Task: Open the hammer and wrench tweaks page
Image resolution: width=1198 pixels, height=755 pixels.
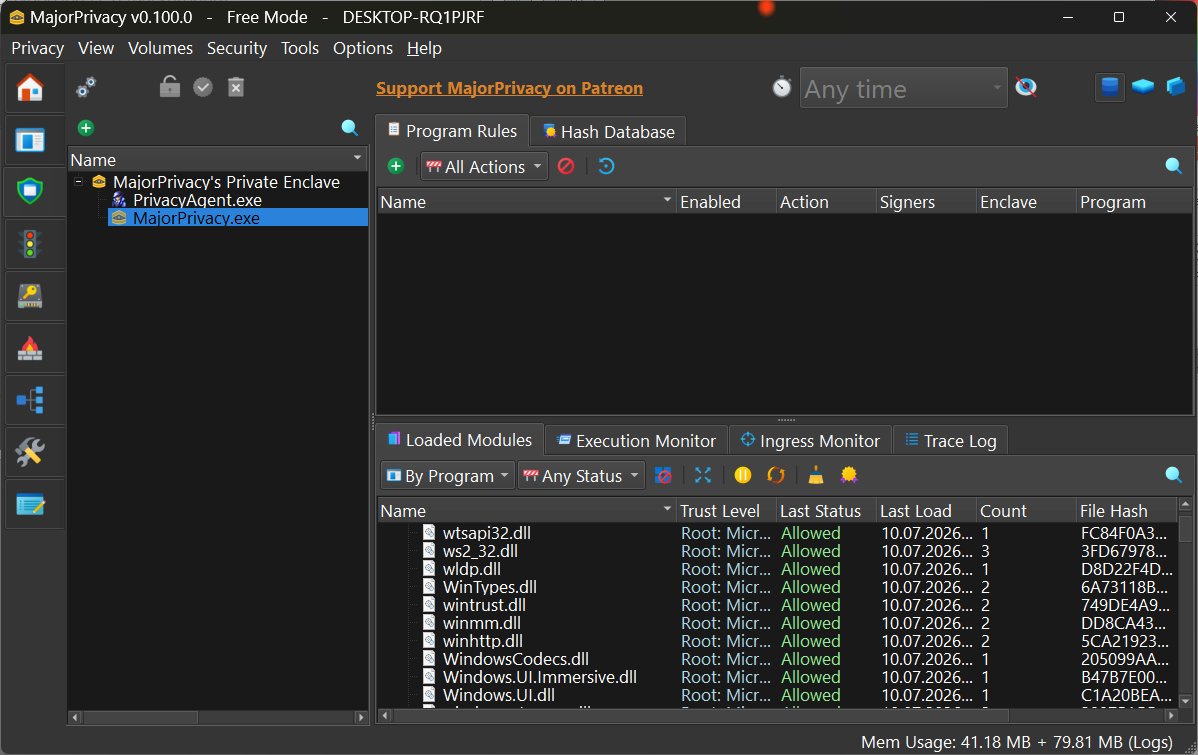Action: (x=30, y=452)
